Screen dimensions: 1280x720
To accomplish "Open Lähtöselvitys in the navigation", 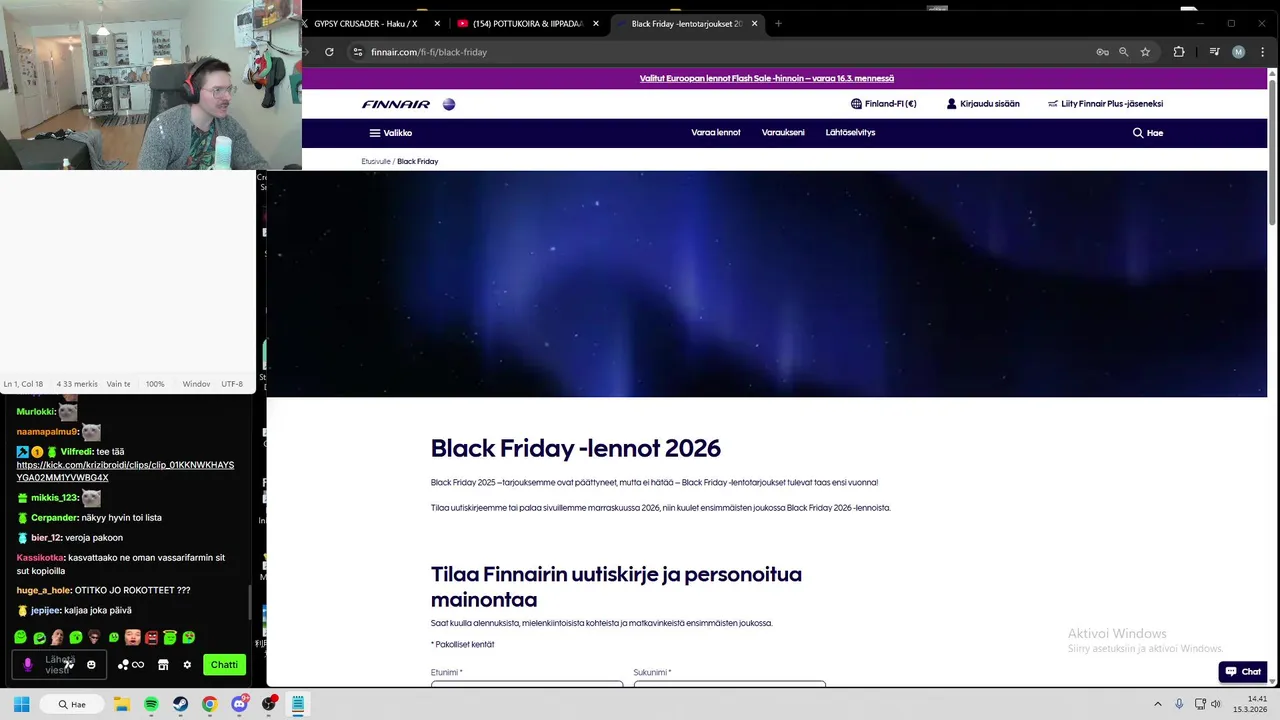I will [850, 133].
